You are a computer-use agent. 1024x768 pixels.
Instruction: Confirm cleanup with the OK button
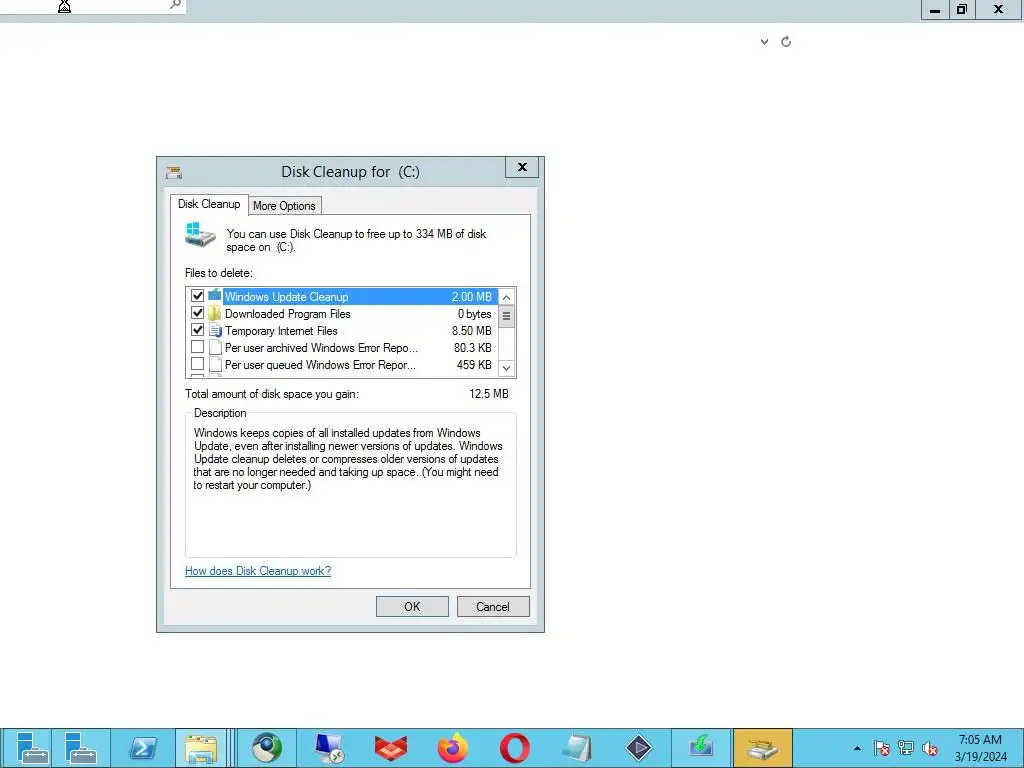click(x=412, y=607)
